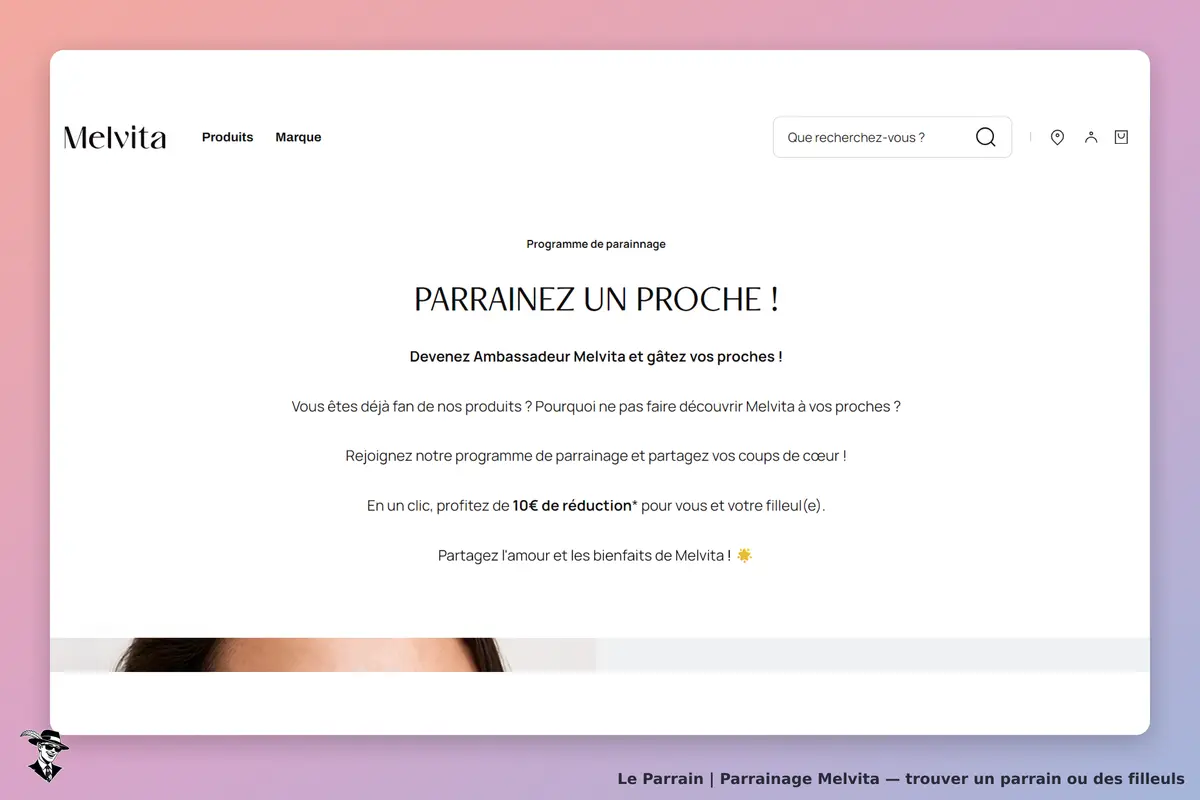Open the account user icon
Screen dimensions: 1200x800
pos(1091,137)
